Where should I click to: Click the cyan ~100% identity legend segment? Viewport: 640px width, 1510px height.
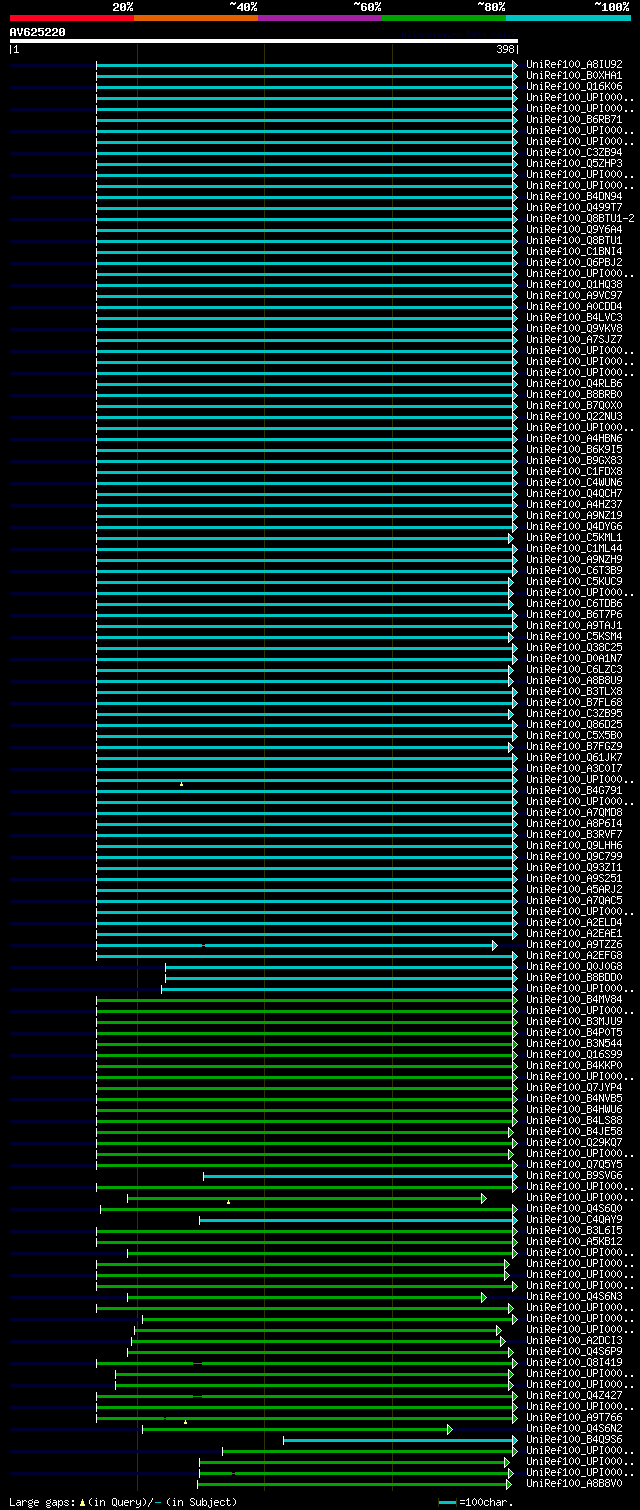tap(567, 18)
